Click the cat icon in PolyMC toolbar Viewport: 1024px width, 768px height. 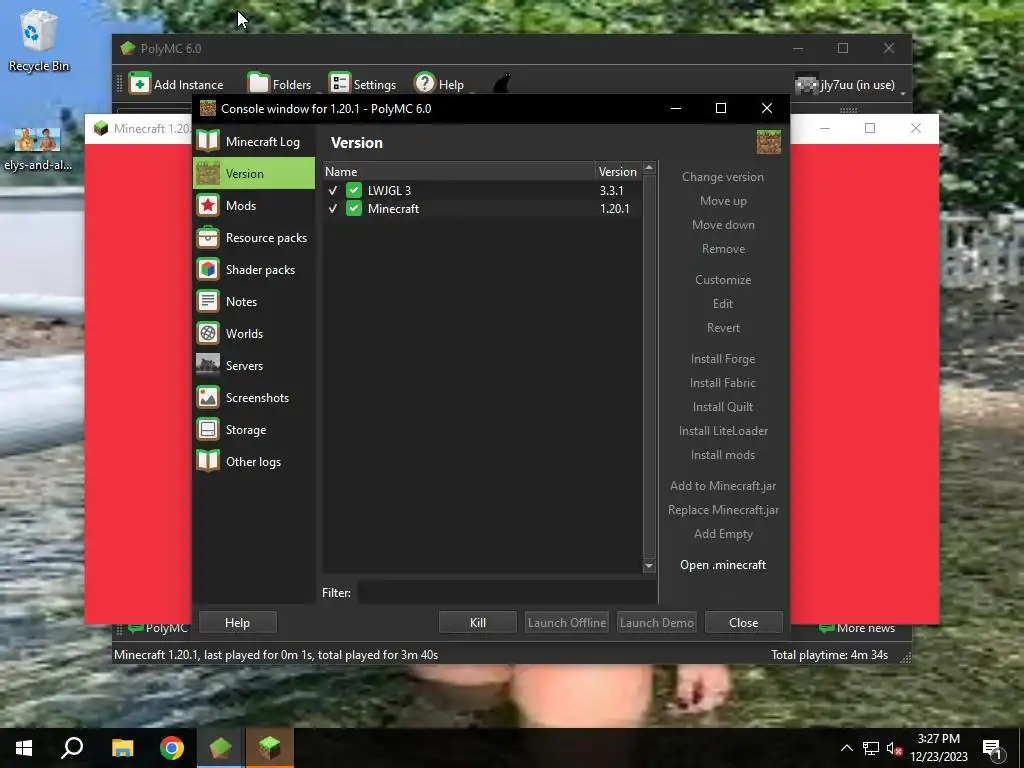click(502, 84)
